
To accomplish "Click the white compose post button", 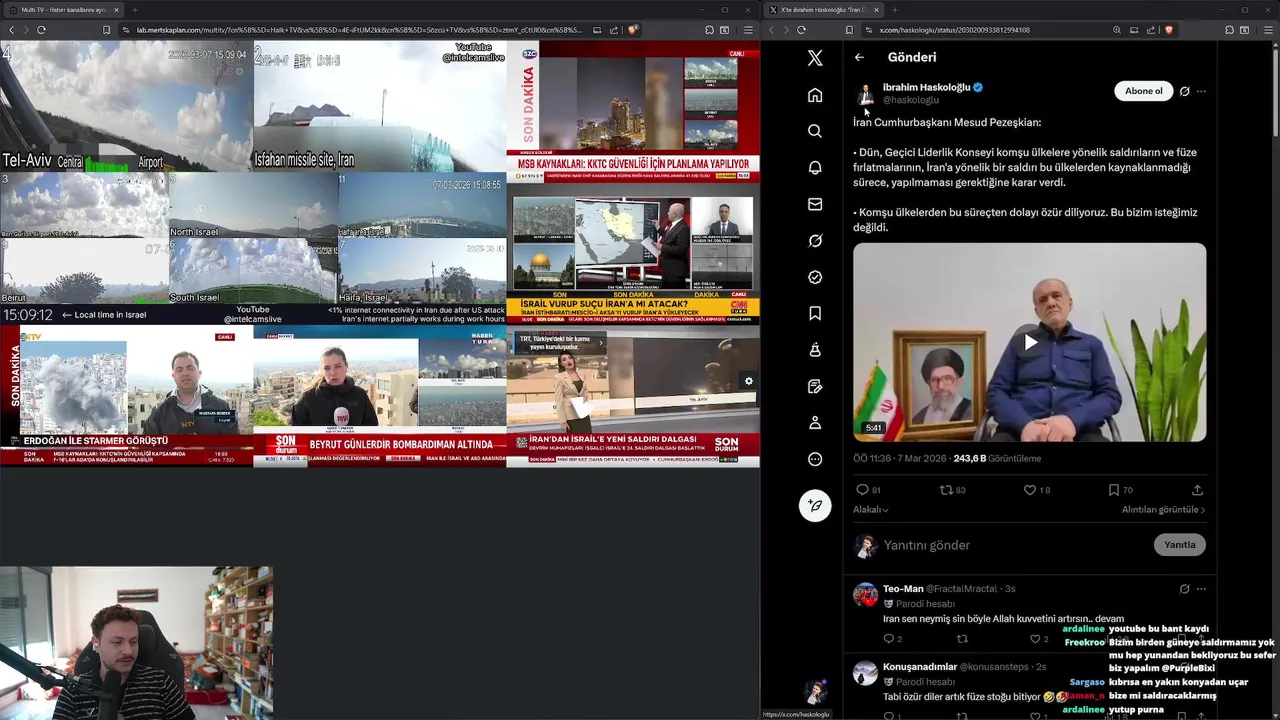I will click(815, 505).
